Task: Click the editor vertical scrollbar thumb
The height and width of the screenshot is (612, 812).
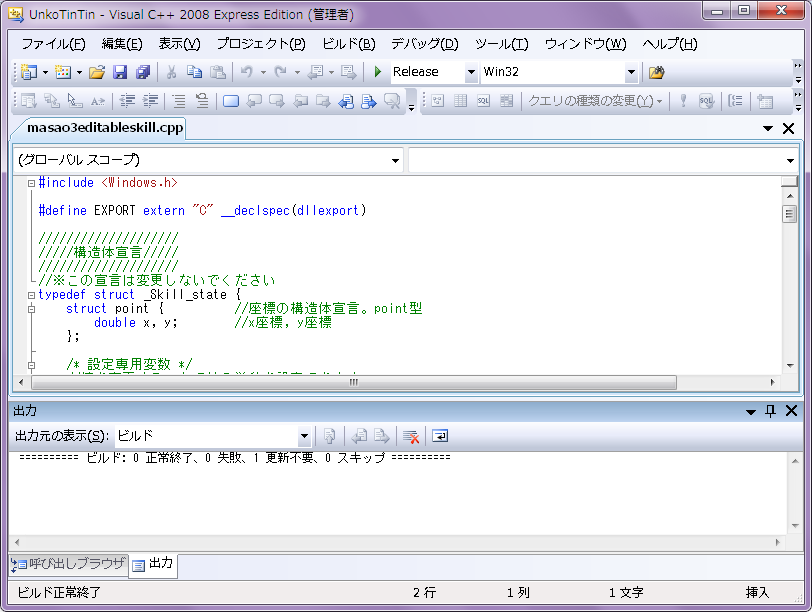Action: tap(789, 214)
